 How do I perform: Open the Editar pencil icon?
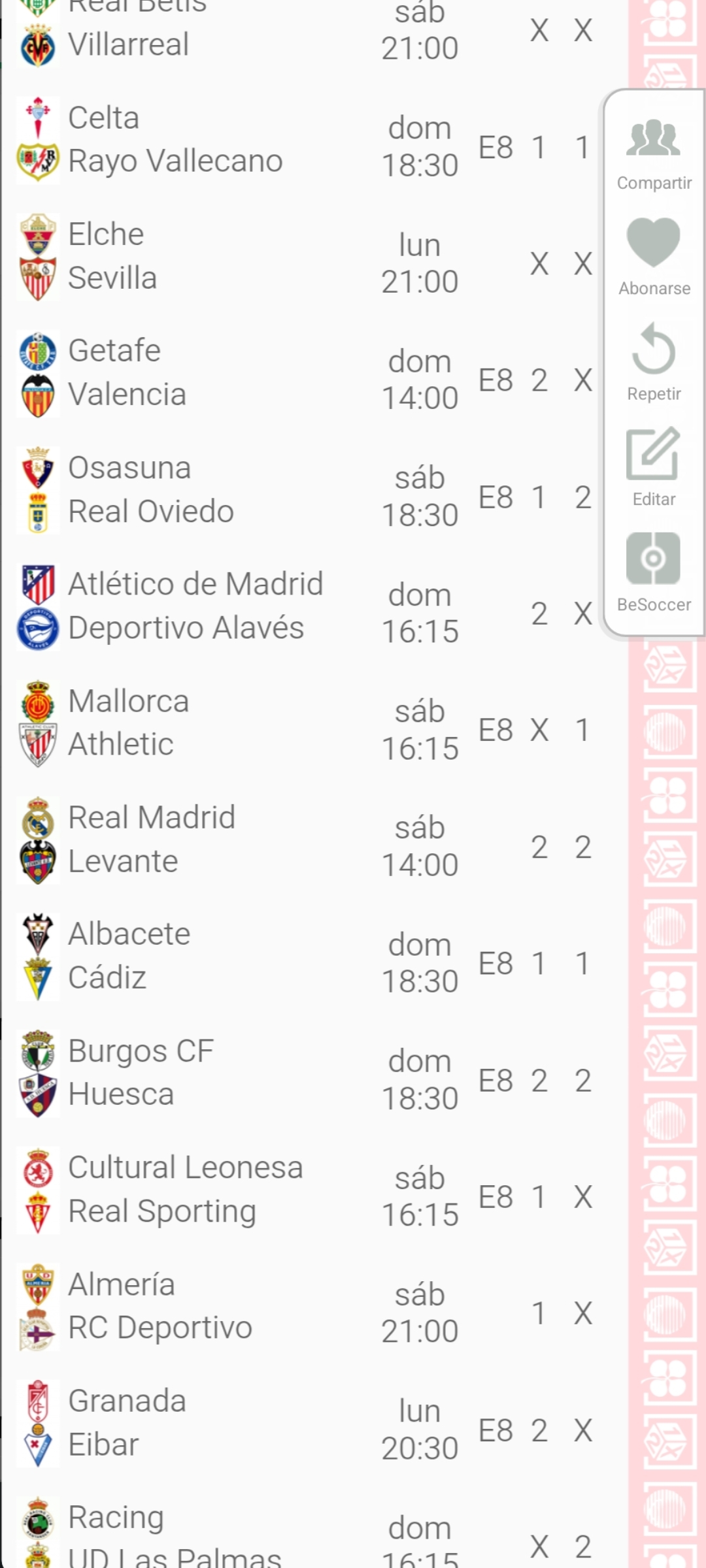point(653,453)
